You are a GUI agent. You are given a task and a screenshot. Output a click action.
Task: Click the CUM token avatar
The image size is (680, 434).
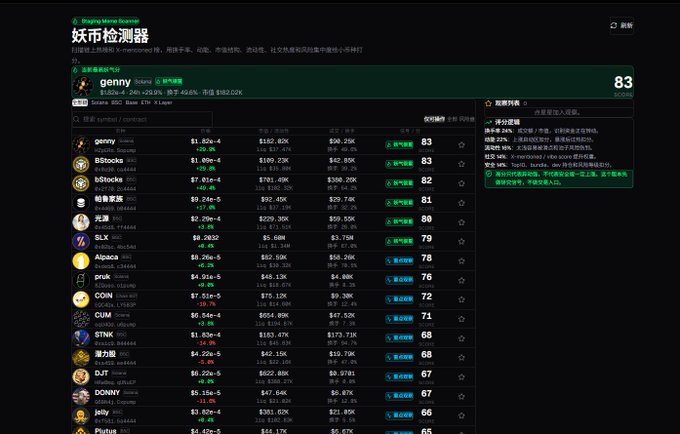coord(81,319)
